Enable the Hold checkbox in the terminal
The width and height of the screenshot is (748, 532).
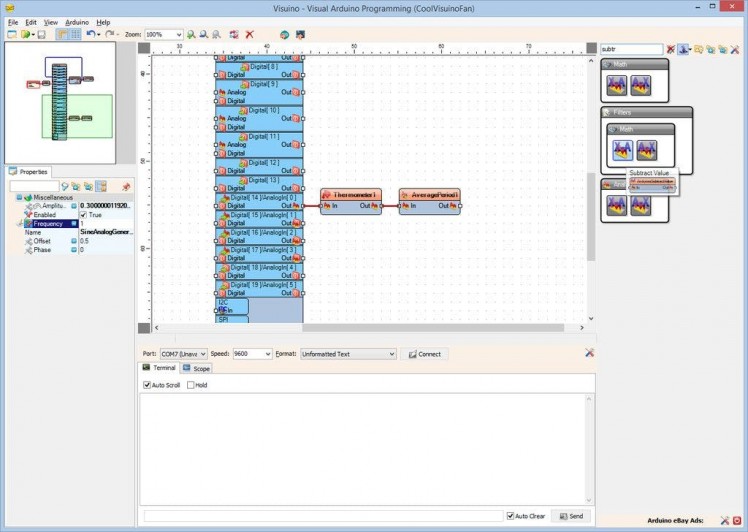[x=191, y=385]
